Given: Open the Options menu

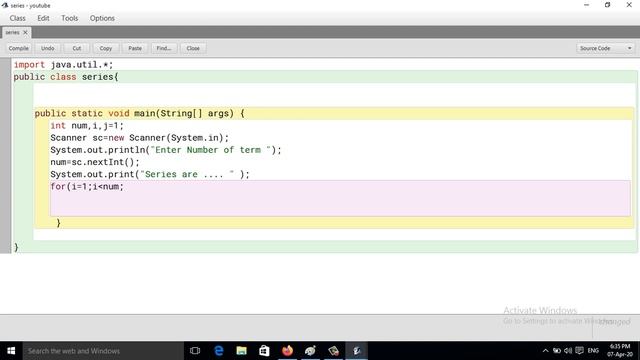Looking at the screenshot, I should (x=102, y=18).
